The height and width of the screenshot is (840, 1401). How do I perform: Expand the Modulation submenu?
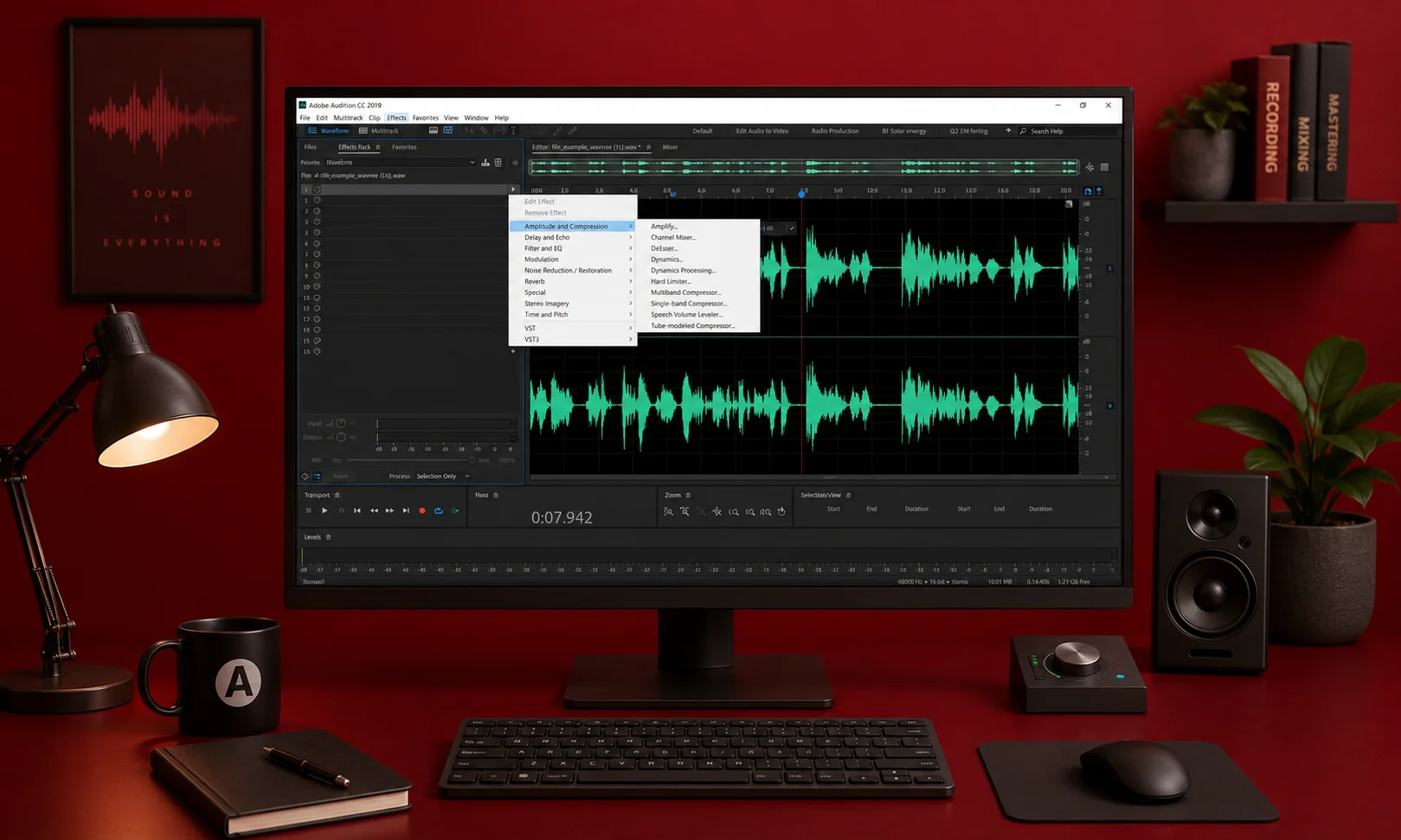[x=573, y=260]
